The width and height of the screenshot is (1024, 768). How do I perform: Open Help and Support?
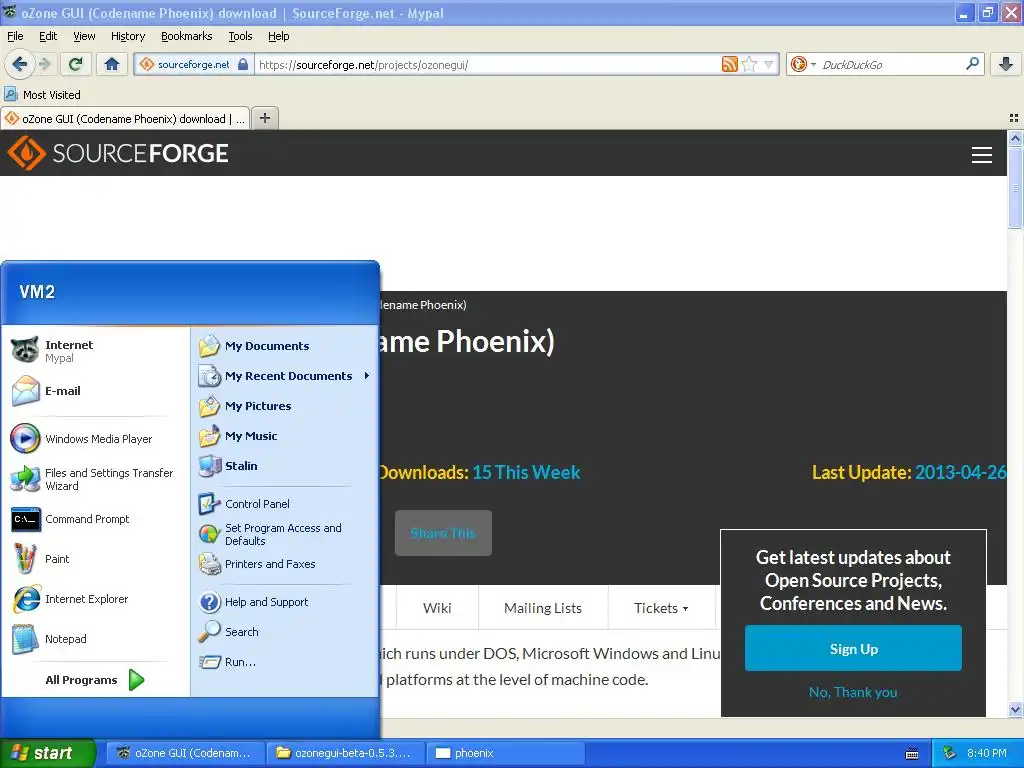[284, 601]
